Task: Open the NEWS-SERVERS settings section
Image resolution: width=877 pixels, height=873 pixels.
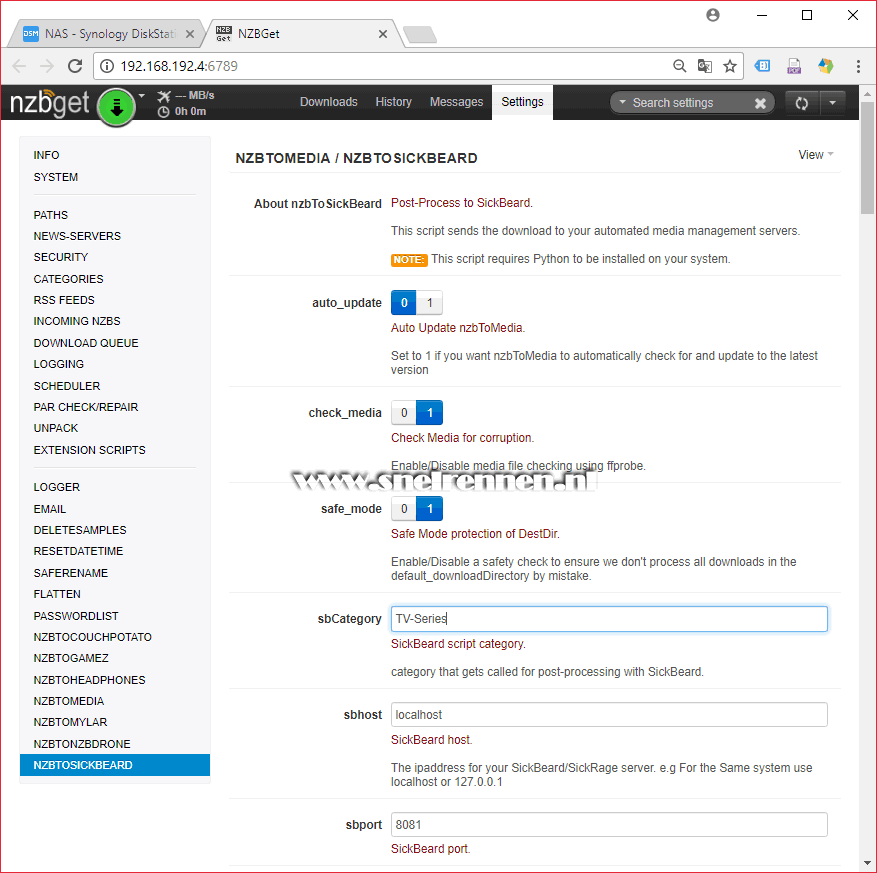Action: (77, 236)
